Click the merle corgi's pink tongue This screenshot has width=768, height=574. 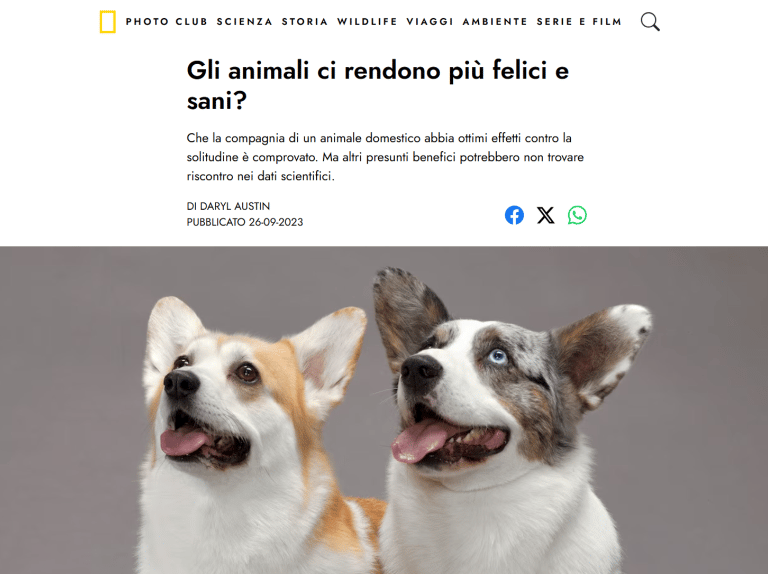[421, 441]
